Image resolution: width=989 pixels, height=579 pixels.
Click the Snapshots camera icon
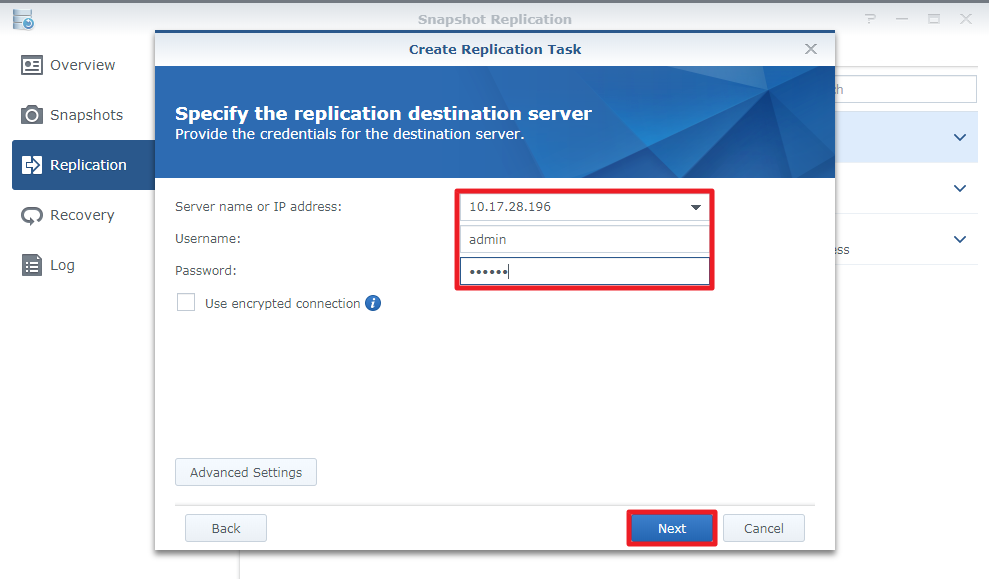click(32, 115)
